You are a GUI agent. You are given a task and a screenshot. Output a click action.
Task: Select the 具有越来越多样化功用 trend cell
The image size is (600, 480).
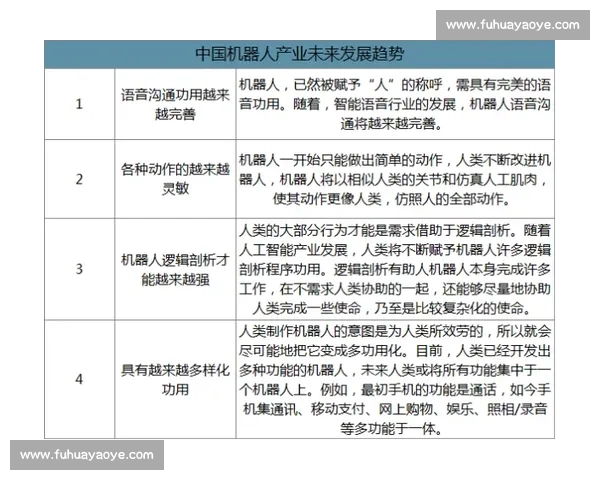[176, 379]
